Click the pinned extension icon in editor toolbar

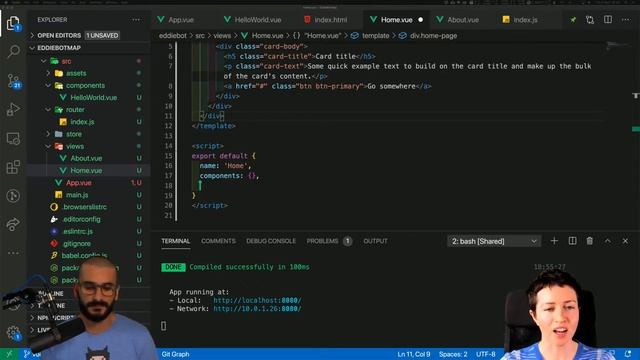[x=573, y=20]
